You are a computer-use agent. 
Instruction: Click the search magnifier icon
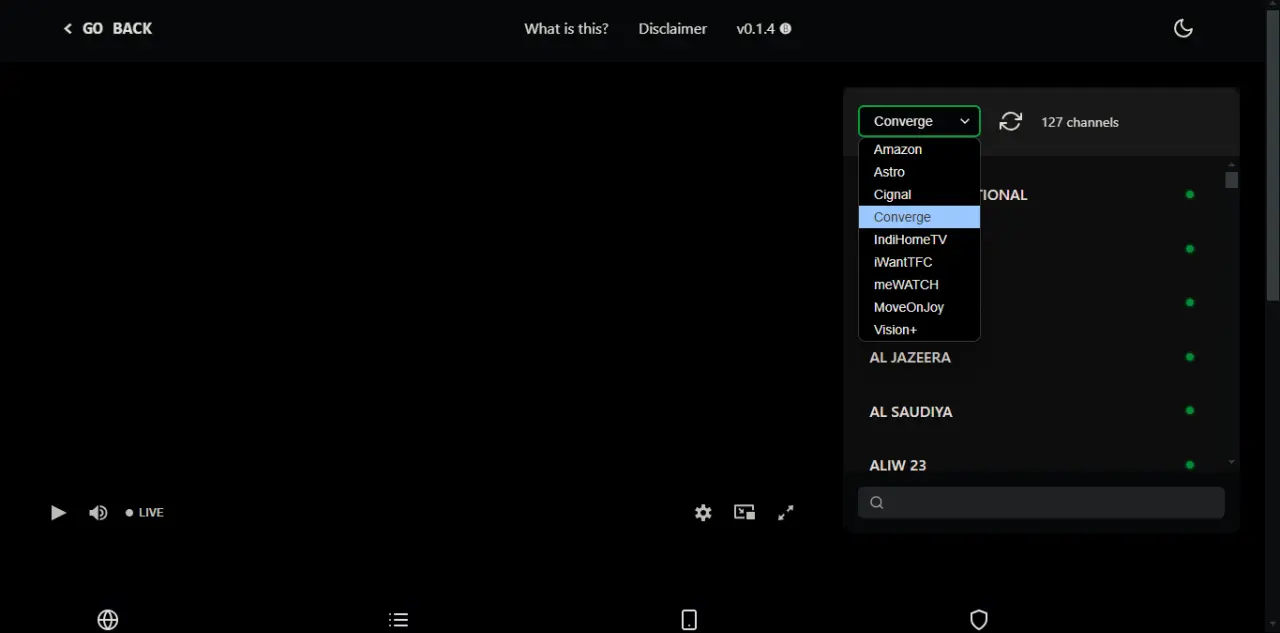click(x=877, y=503)
